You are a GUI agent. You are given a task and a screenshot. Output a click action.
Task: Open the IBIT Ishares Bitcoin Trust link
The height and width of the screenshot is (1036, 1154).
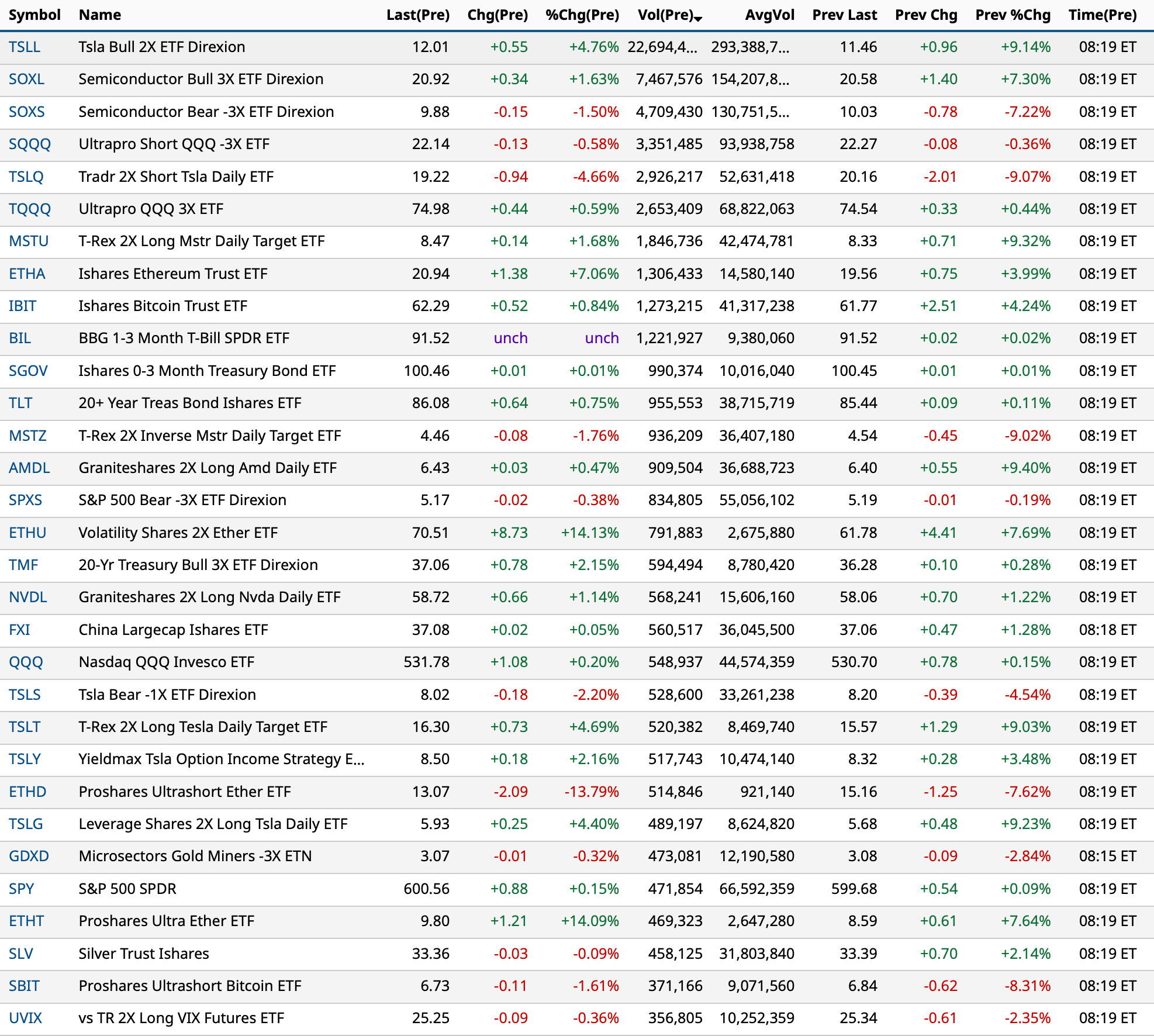25,306
